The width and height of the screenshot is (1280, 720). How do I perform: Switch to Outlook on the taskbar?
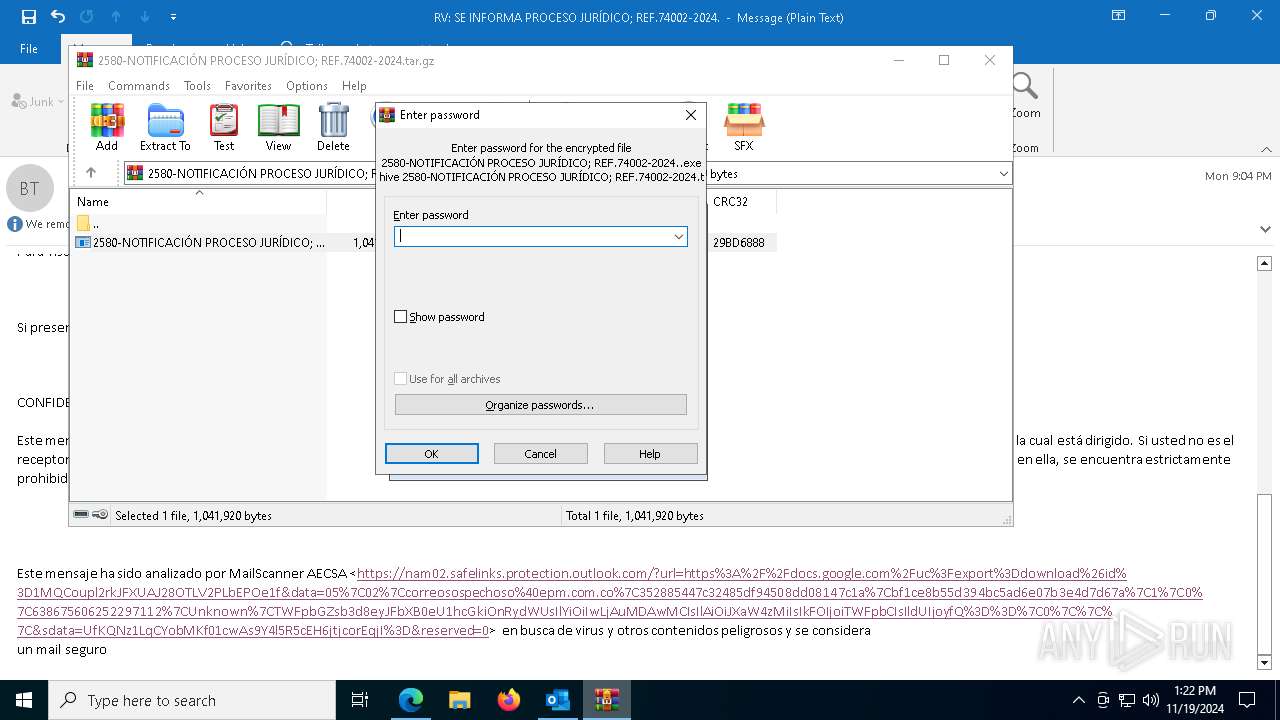coord(557,700)
